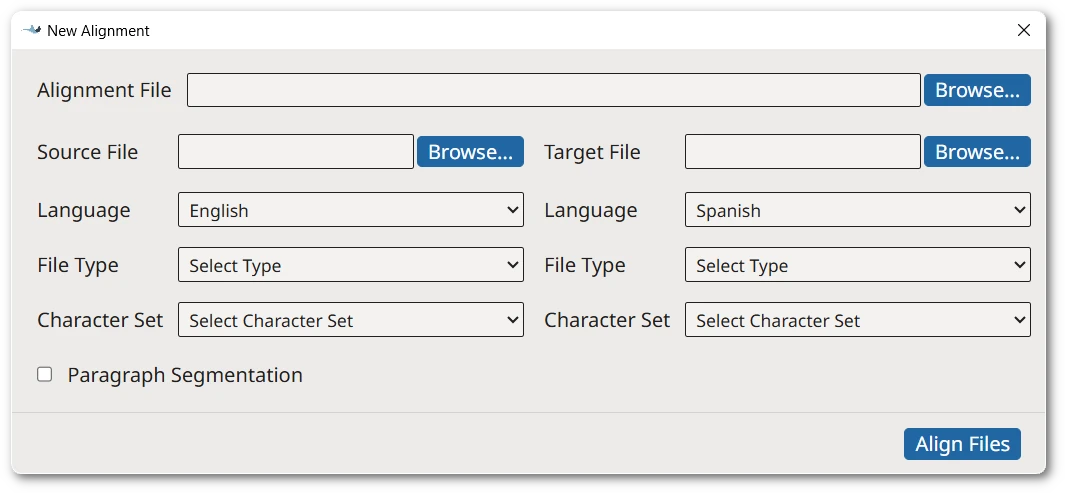Expand the target File Type dropdown

(857, 265)
